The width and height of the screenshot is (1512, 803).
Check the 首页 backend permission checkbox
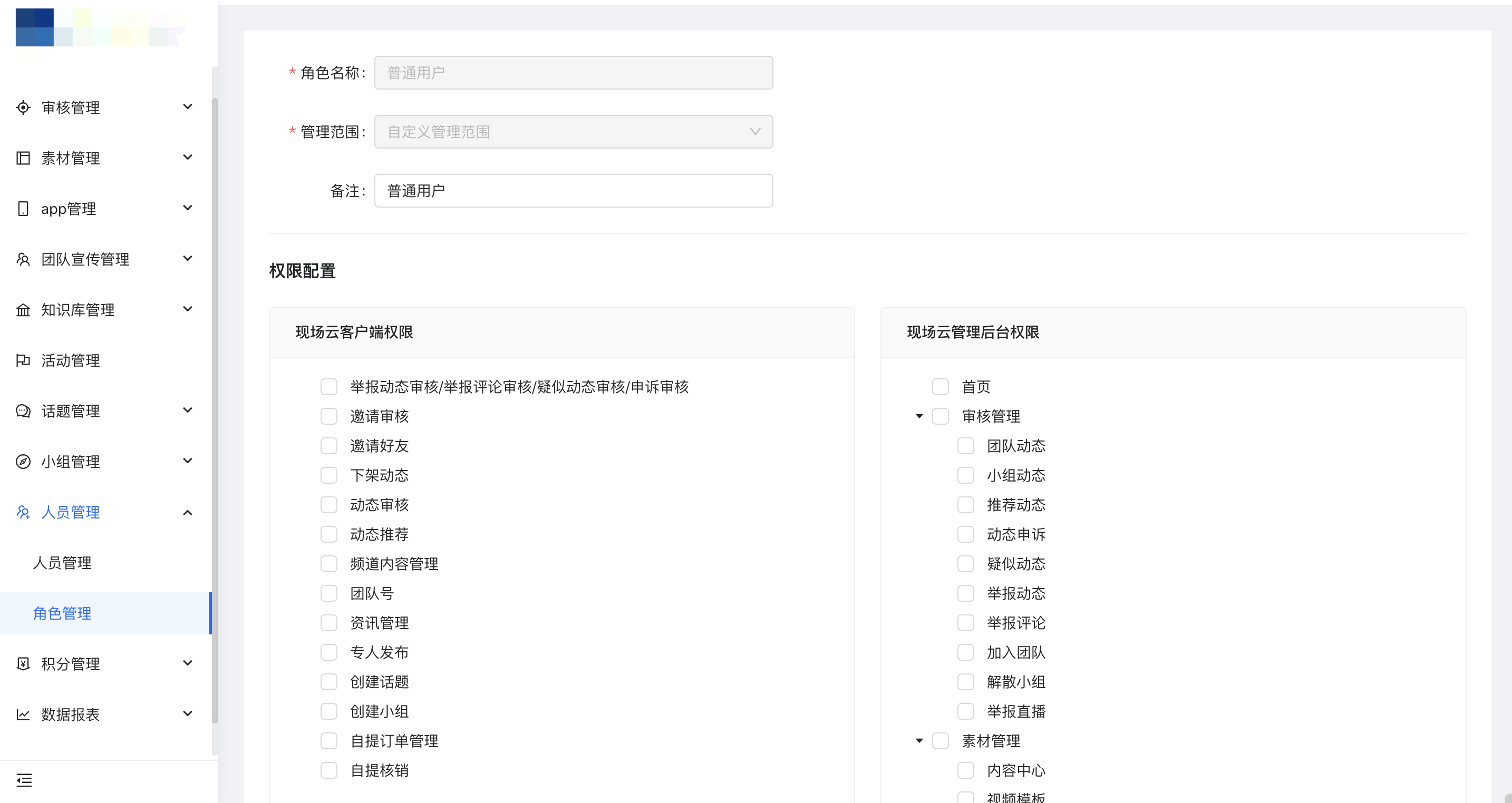(x=941, y=387)
